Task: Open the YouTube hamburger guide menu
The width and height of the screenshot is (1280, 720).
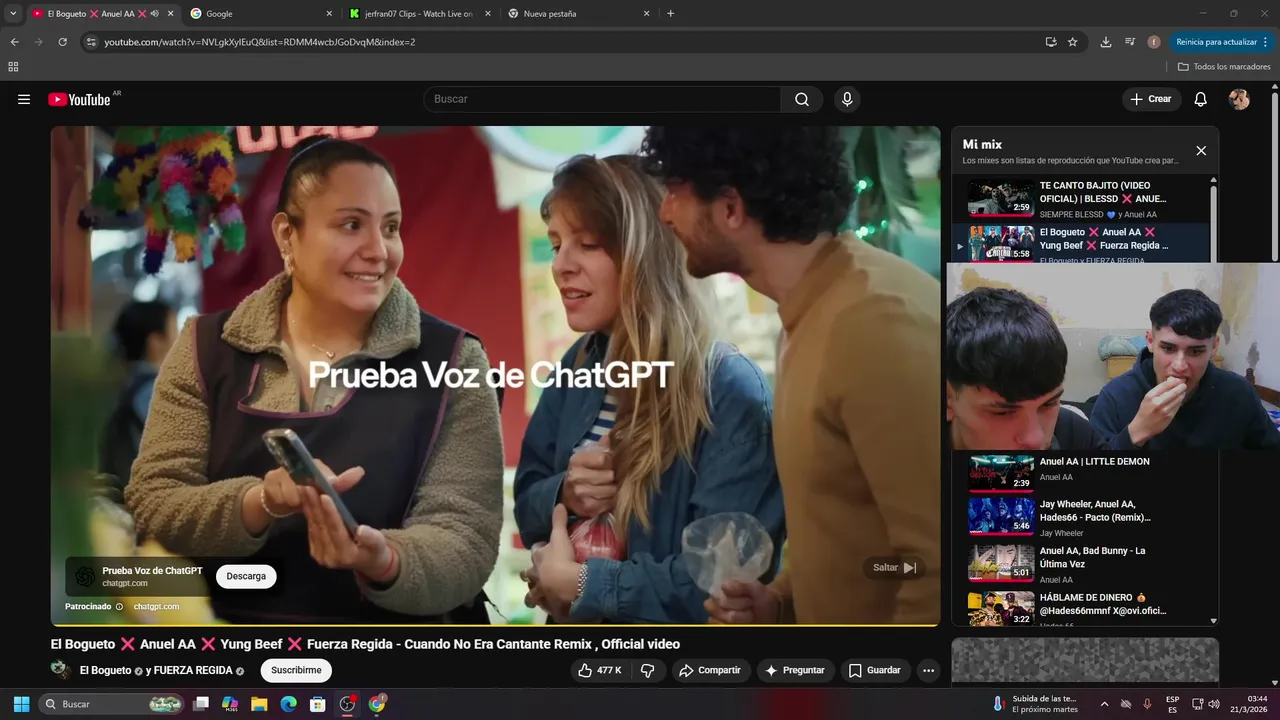Action: (24, 99)
